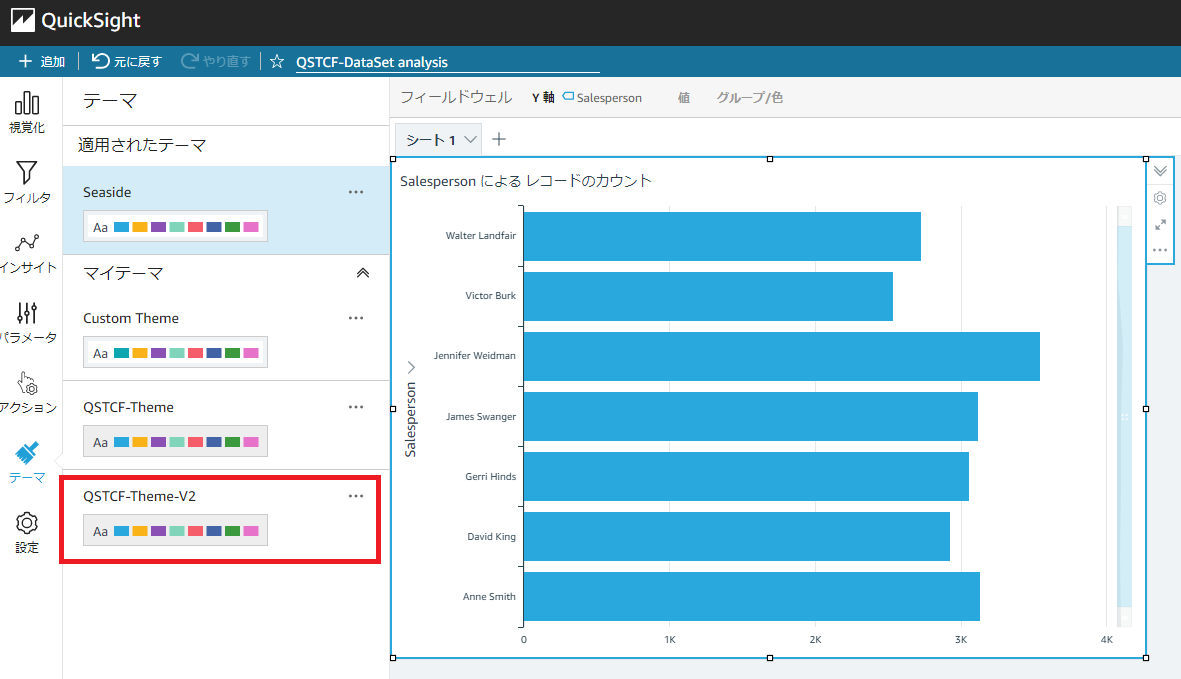Click the Walter Landfair bar
Screen dimensions: 1181x679
point(722,236)
